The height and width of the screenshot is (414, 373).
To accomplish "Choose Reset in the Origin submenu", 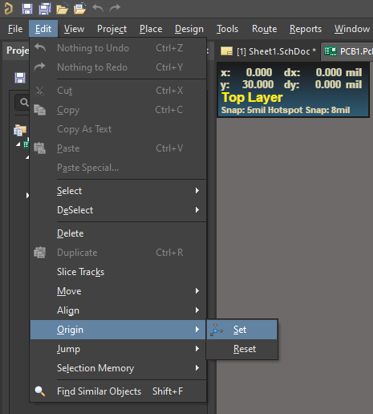I will (242, 349).
